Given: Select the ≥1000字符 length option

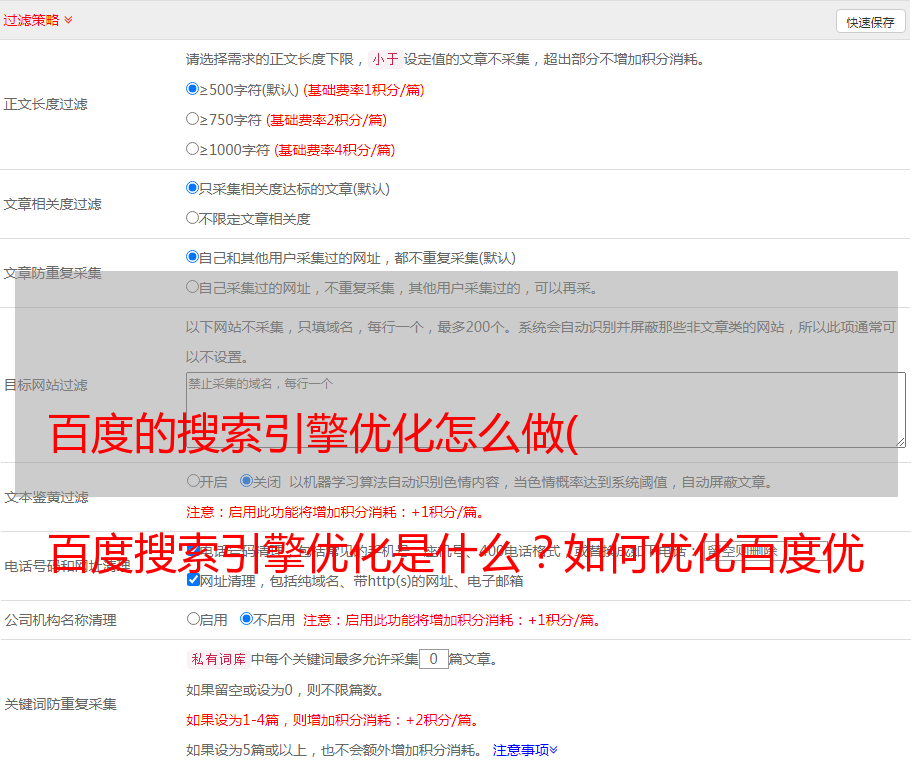Looking at the screenshot, I should (x=193, y=149).
